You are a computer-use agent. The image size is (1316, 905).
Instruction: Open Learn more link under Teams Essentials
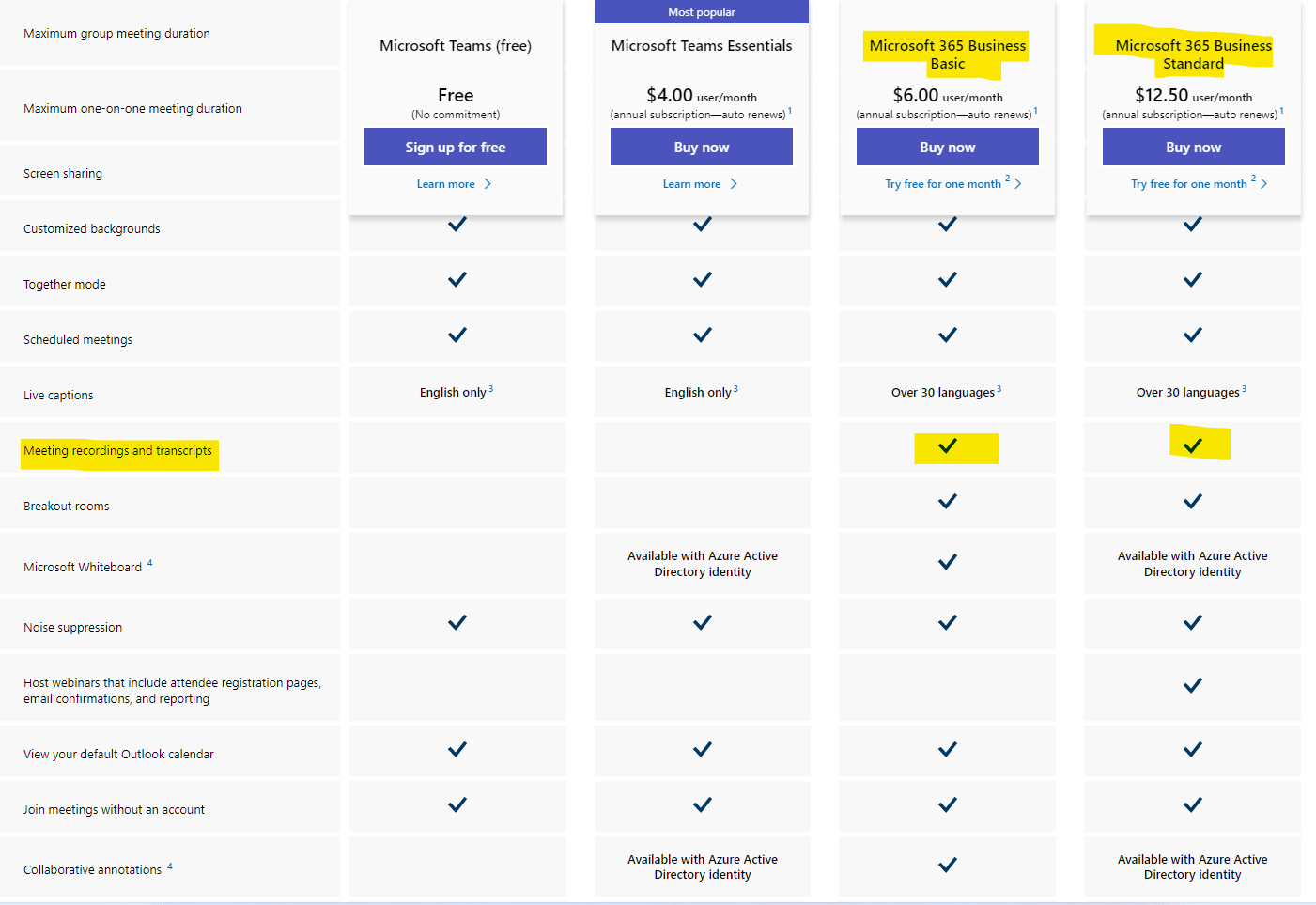692,184
